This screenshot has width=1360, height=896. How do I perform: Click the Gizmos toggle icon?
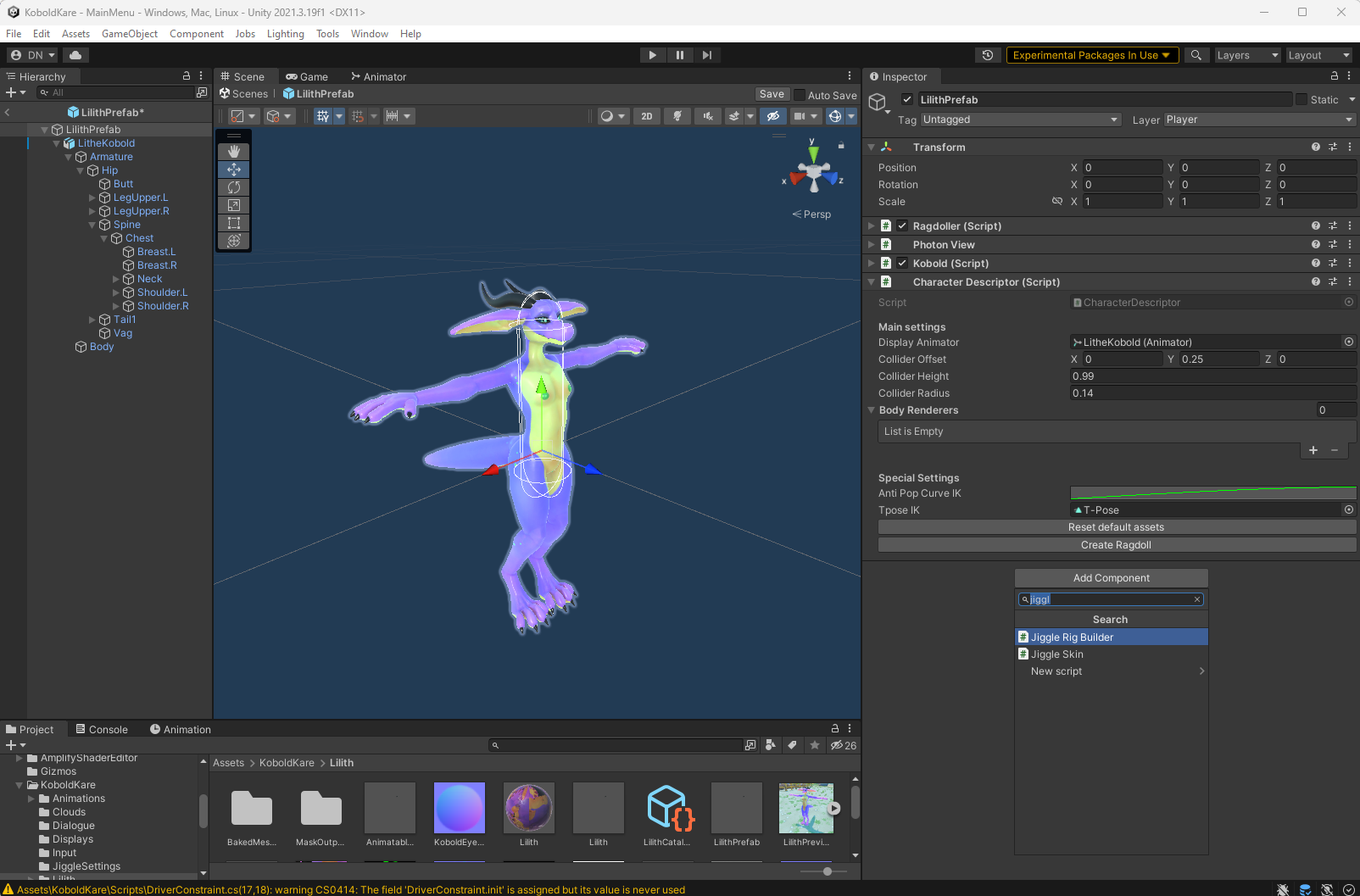coord(835,116)
